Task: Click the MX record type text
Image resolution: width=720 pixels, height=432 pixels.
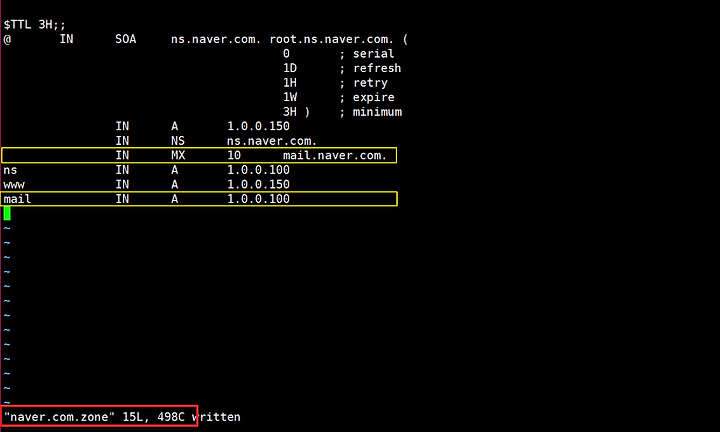Action: (x=178, y=155)
